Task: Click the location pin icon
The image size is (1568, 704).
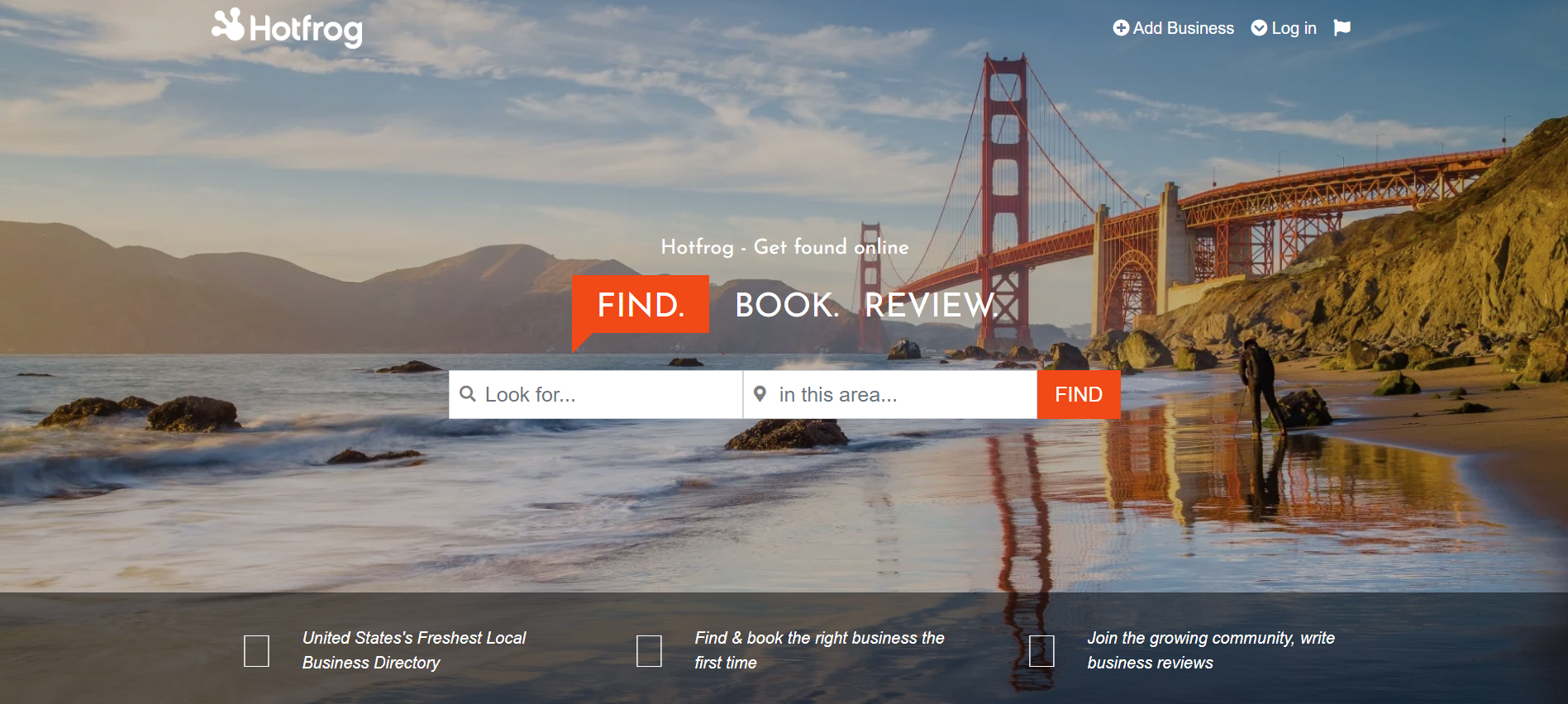Action: click(x=760, y=394)
